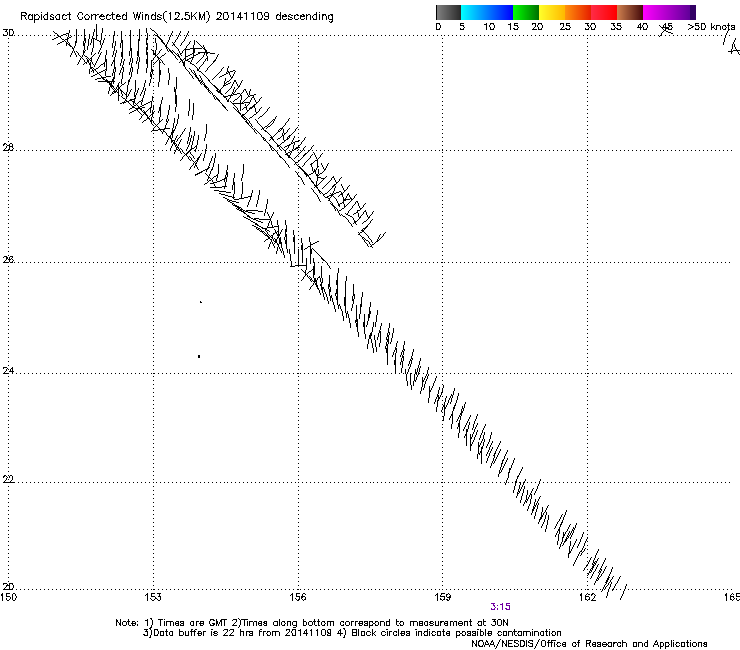Click the 'Times are GMT' note line
This screenshot has width=740, height=650.
click(x=312, y=623)
